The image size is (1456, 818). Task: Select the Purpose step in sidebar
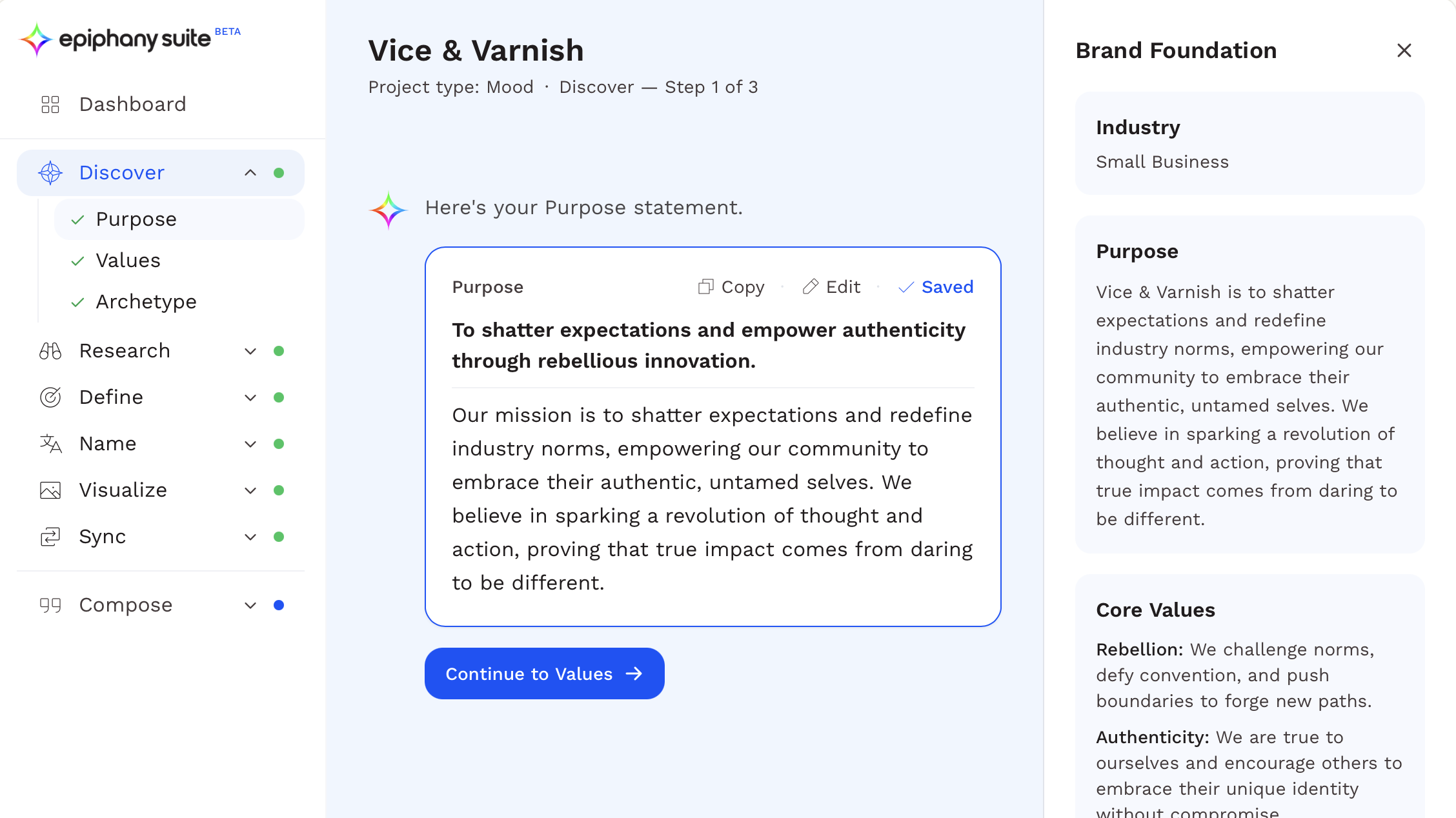(136, 219)
